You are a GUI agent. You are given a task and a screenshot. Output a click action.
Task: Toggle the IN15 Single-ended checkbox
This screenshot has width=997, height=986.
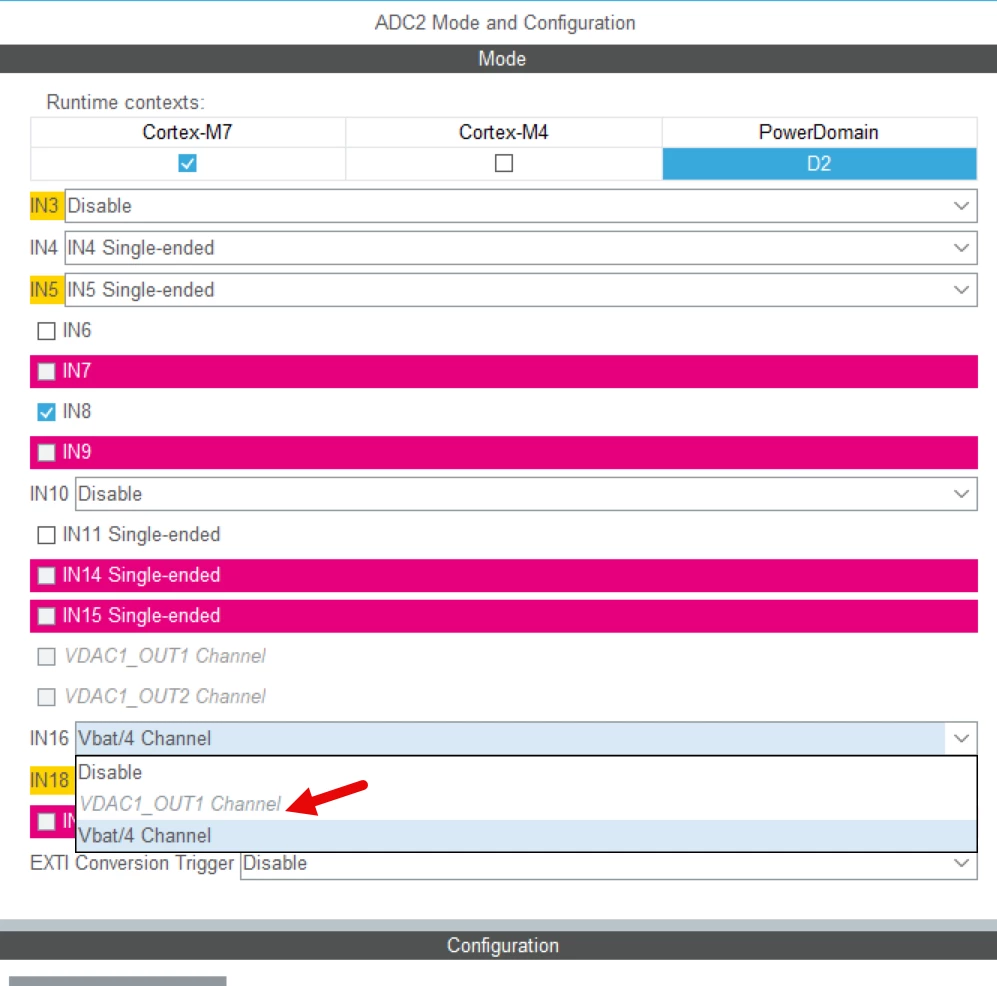46,616
